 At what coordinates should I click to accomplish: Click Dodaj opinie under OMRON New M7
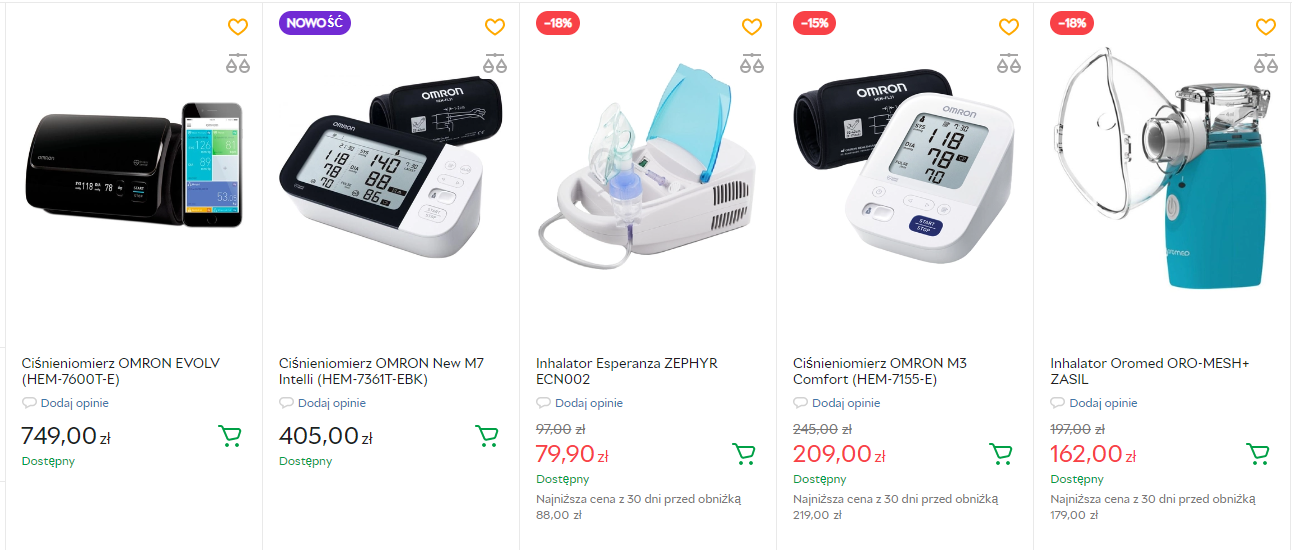[x=322, y=403]
